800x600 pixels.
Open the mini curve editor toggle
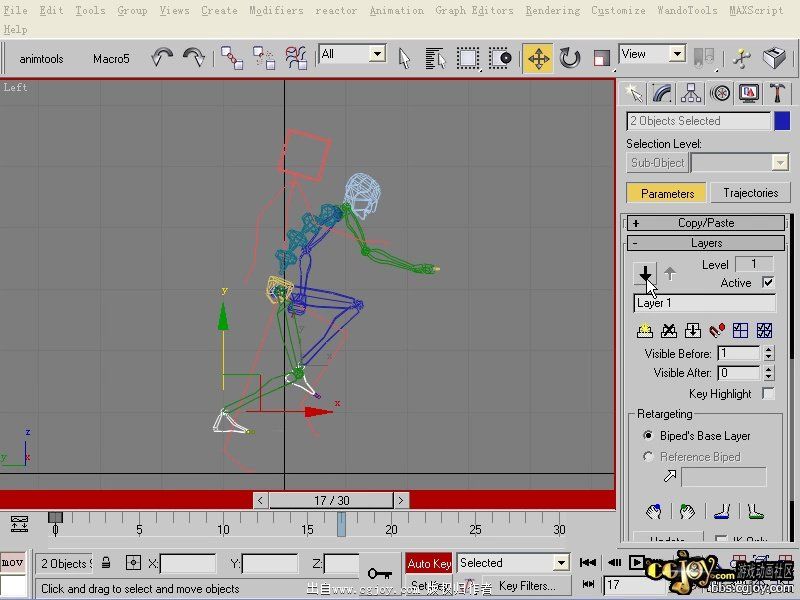pos(19,524)
